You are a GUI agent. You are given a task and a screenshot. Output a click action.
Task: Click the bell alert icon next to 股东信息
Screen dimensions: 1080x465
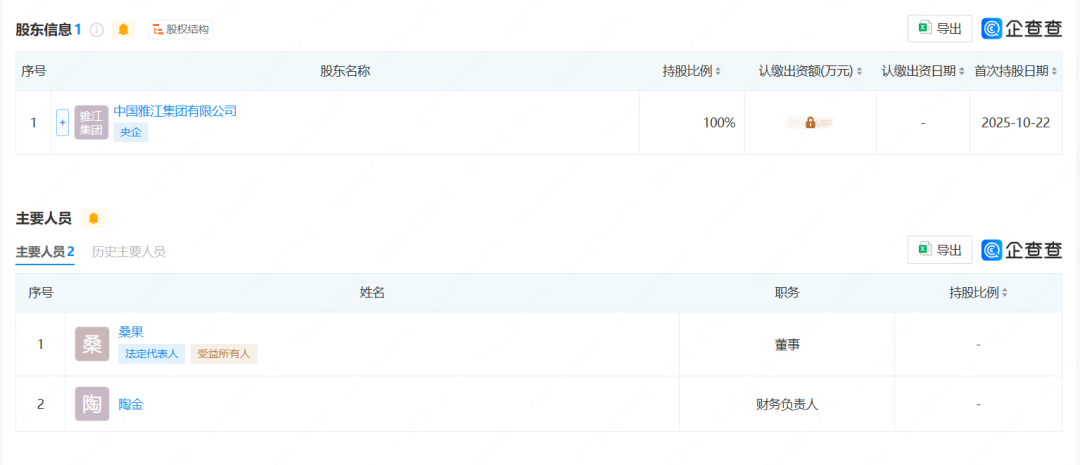coord(124,30)
